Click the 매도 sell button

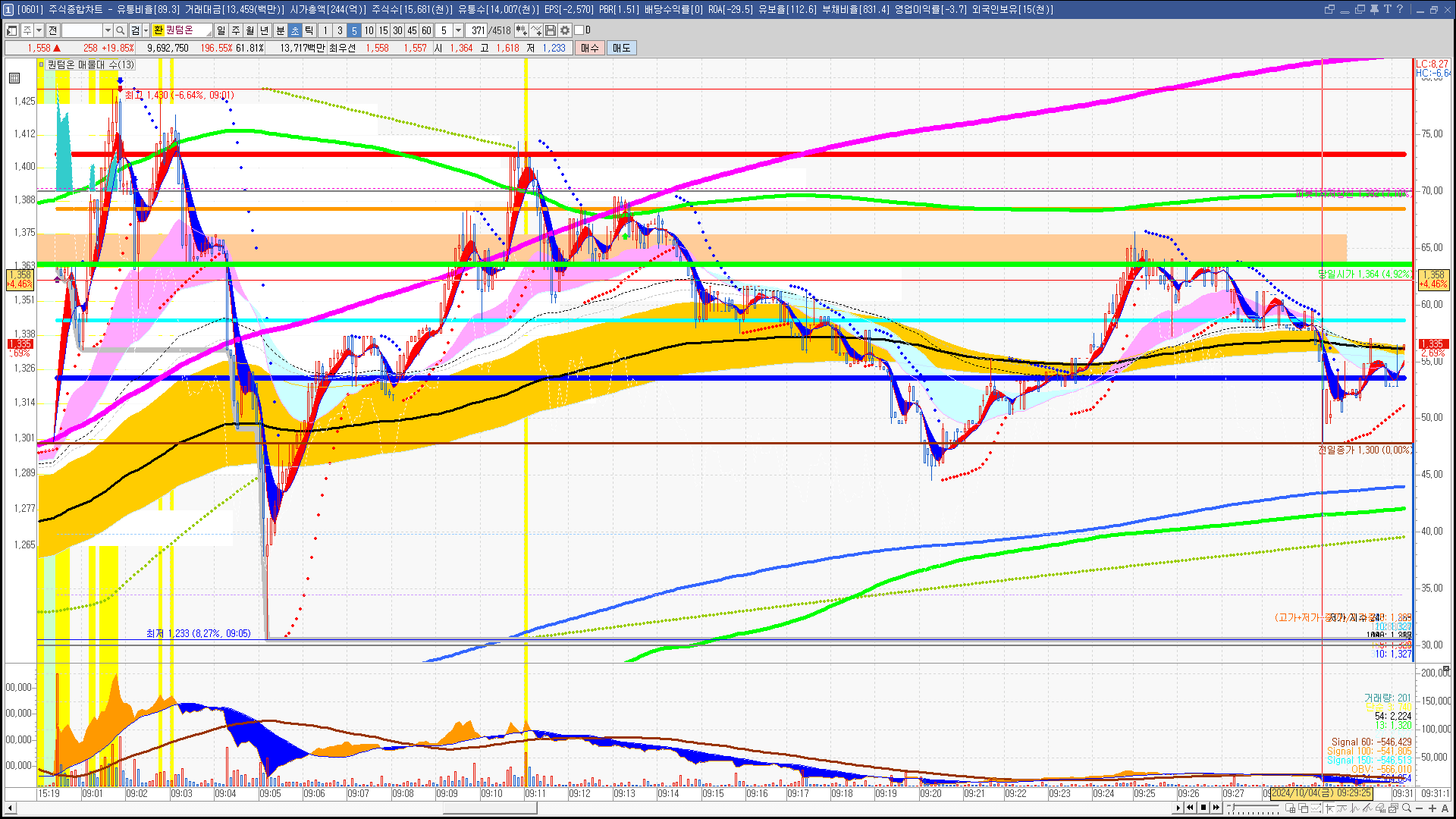pos(622,48)
